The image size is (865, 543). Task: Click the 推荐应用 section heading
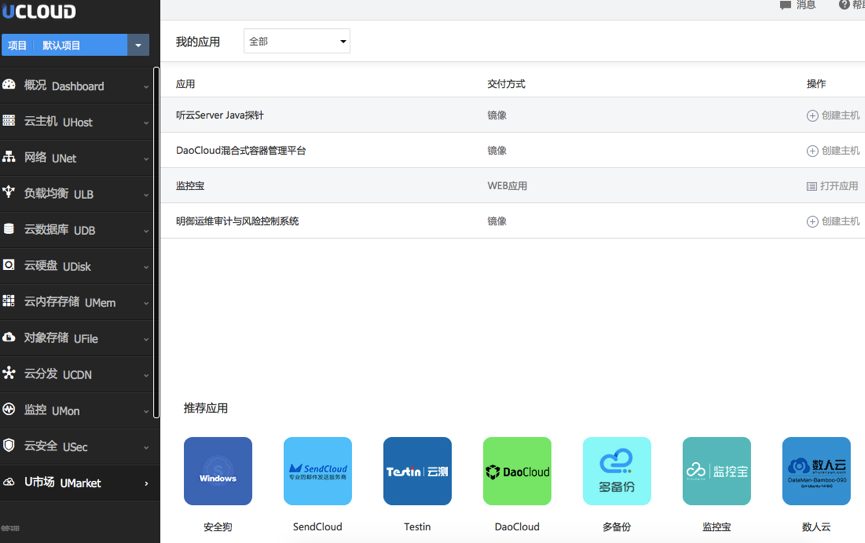[206, 408]
